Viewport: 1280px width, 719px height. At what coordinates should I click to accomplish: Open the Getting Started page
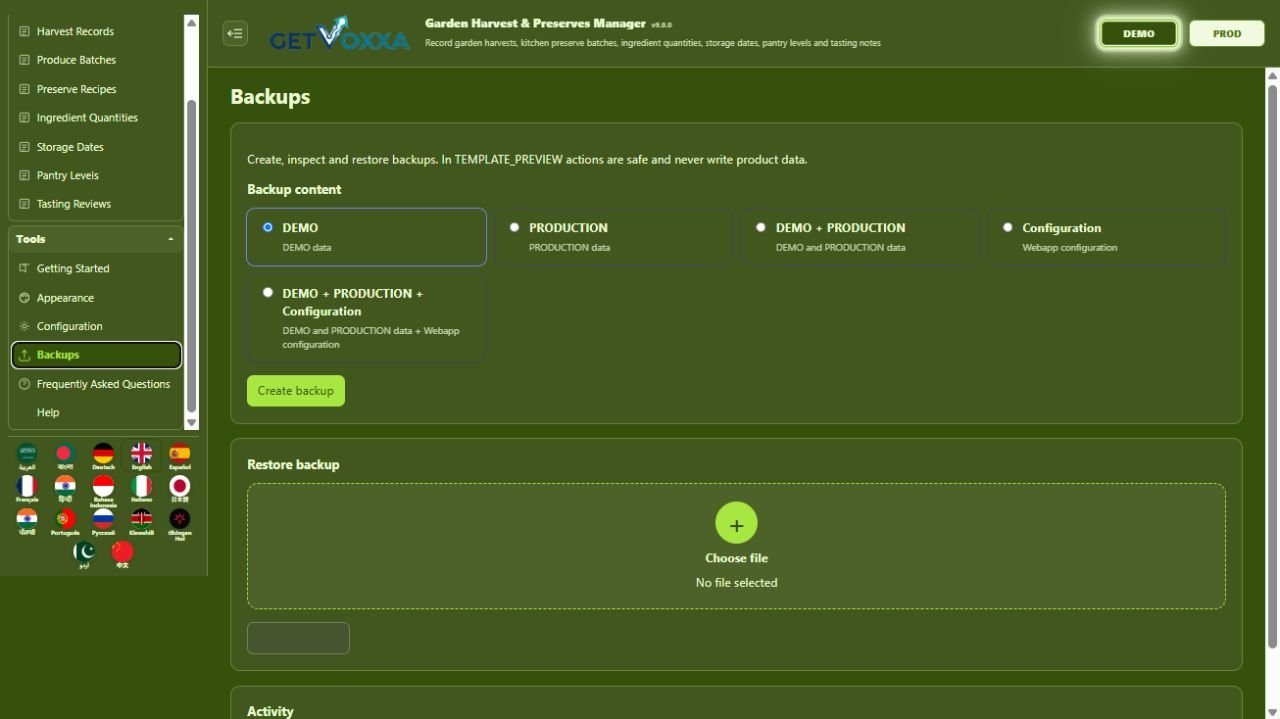pyautogui.click(x=96, y=269)
